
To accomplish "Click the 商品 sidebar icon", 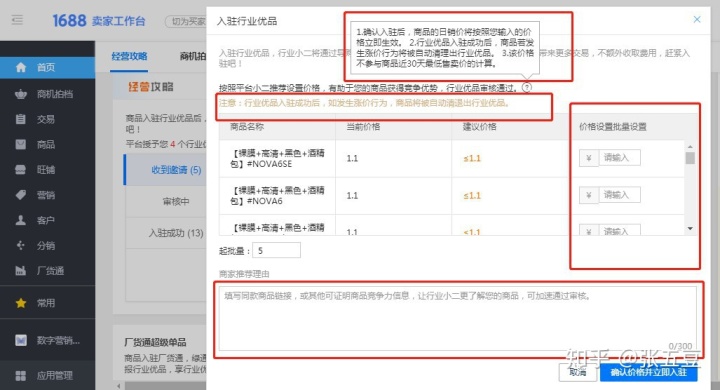I will (x=21, y=145).
